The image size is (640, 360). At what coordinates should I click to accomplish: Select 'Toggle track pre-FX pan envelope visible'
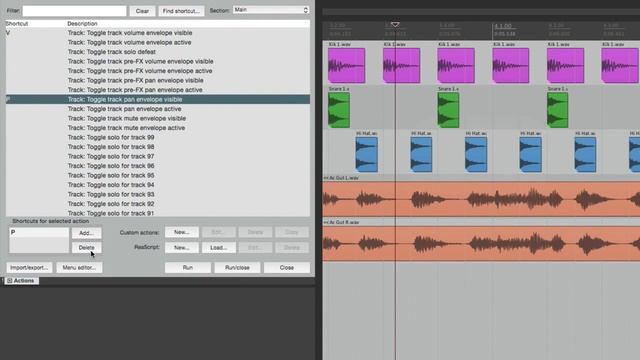pyautogui.click(x=158, y=80)
